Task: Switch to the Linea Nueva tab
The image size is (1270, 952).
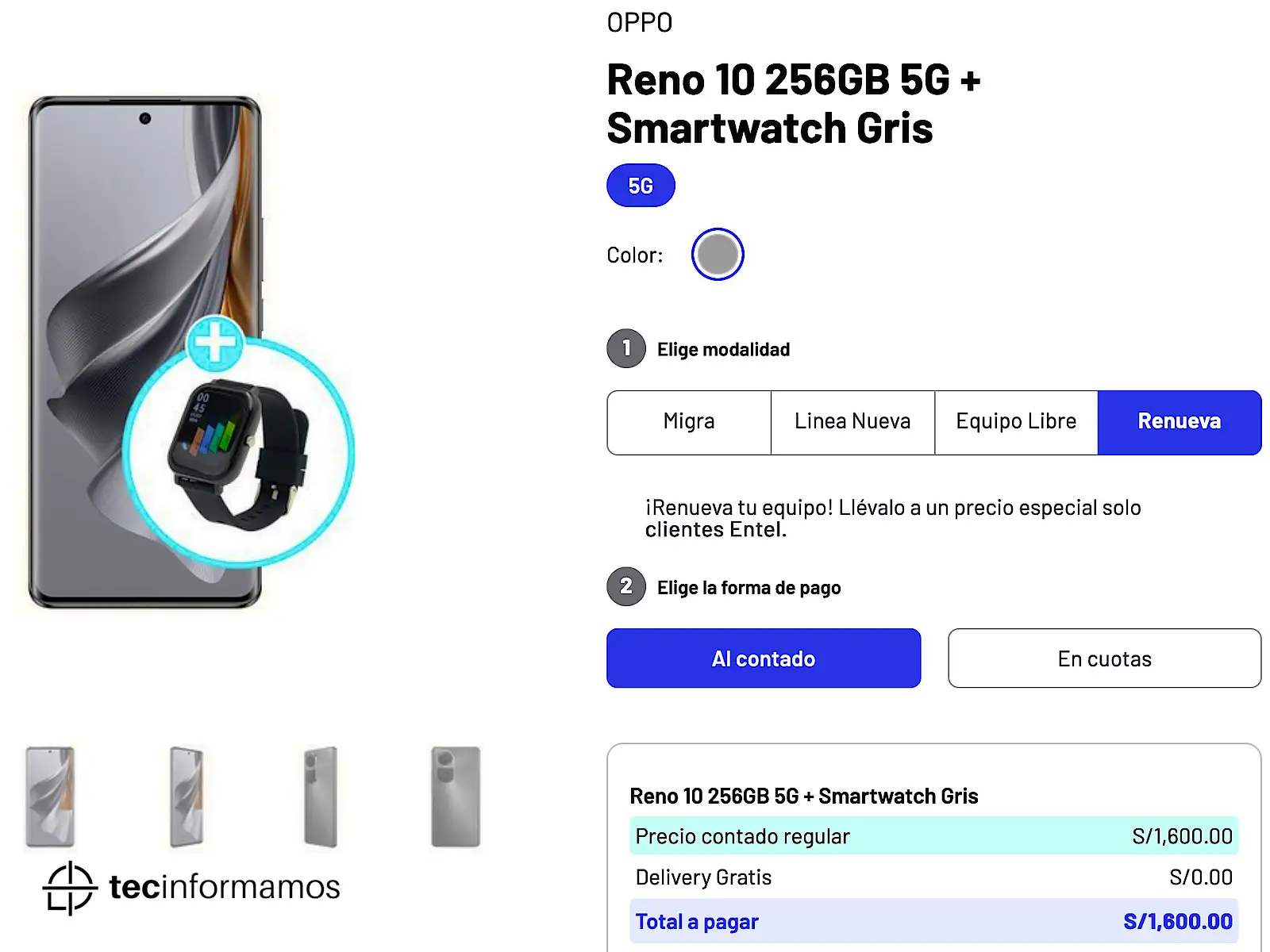Action: tap(852, 422)
